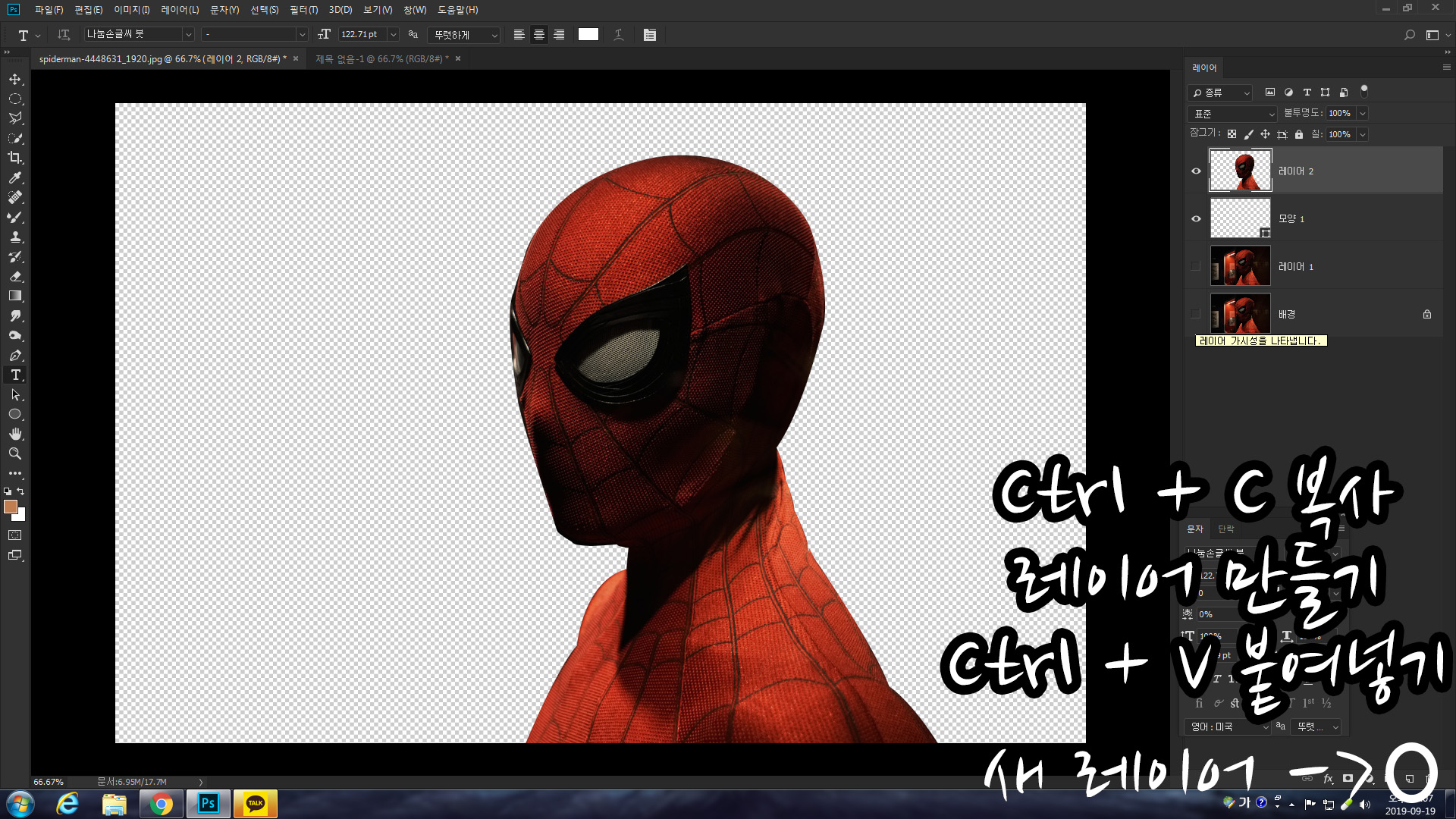Select the Zoom tool

click(15, 453)
